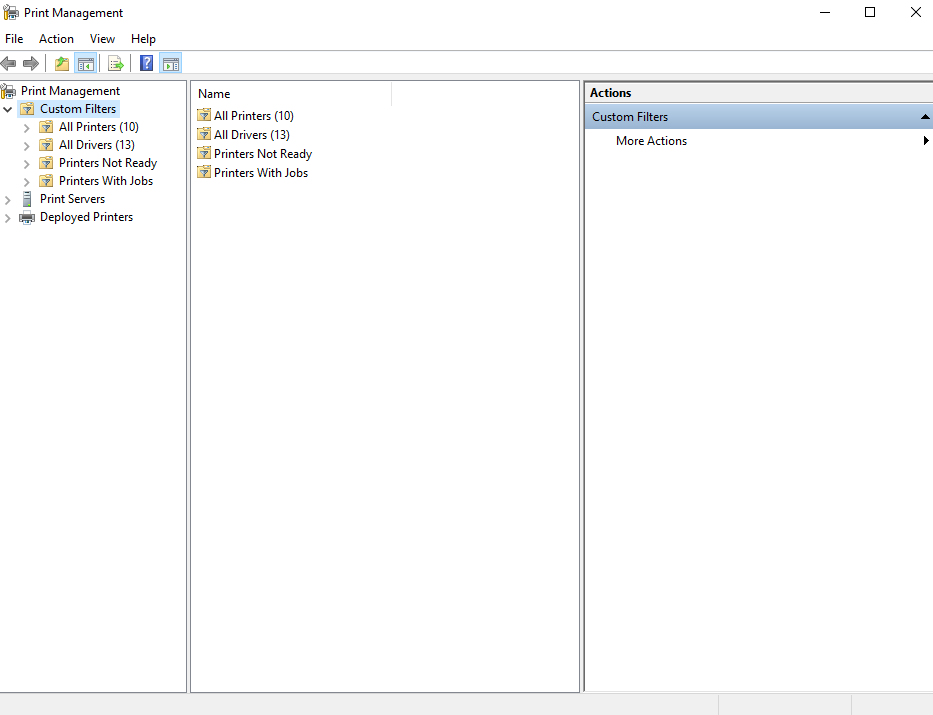Minimize the Print Management window

(825, 12)
